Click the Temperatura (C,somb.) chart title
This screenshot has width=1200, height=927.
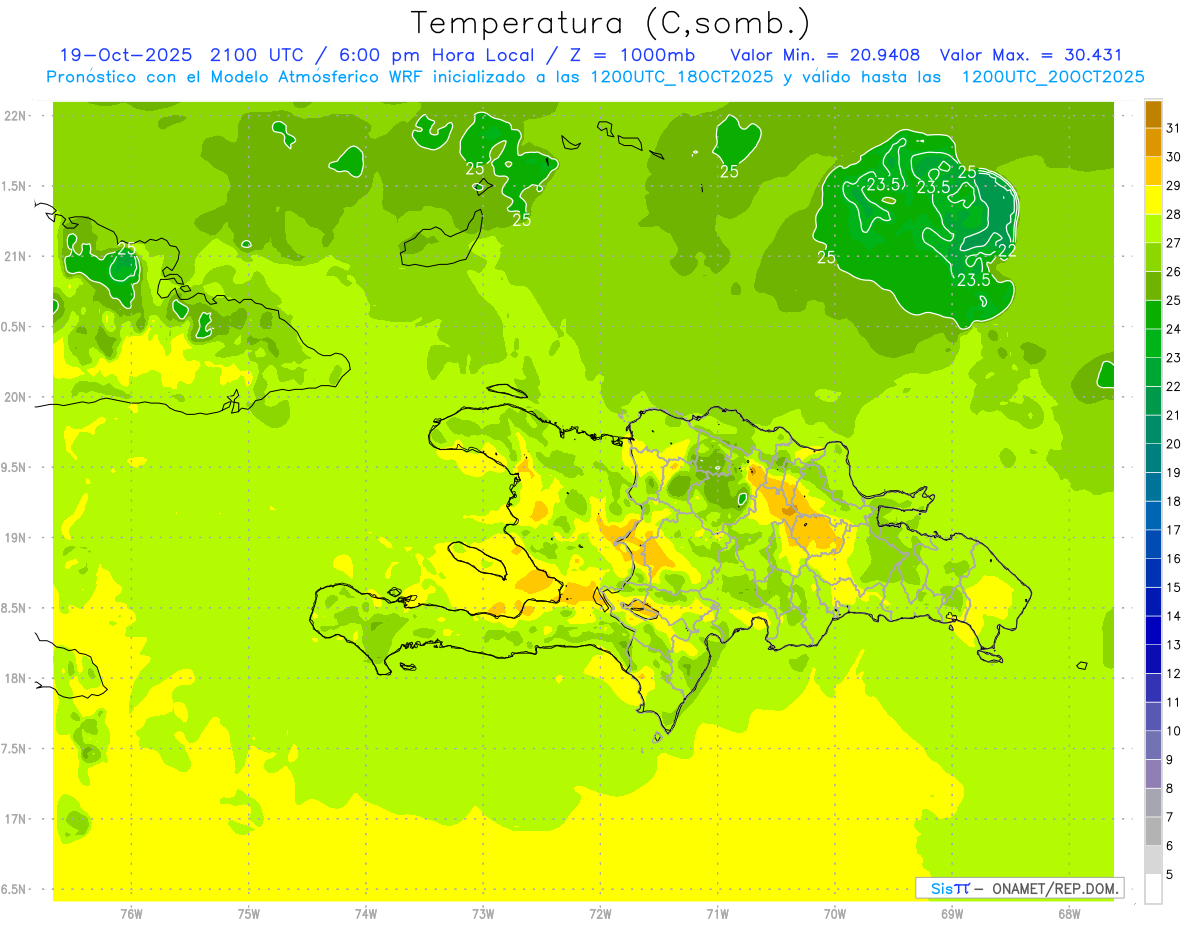click(610, 22)
